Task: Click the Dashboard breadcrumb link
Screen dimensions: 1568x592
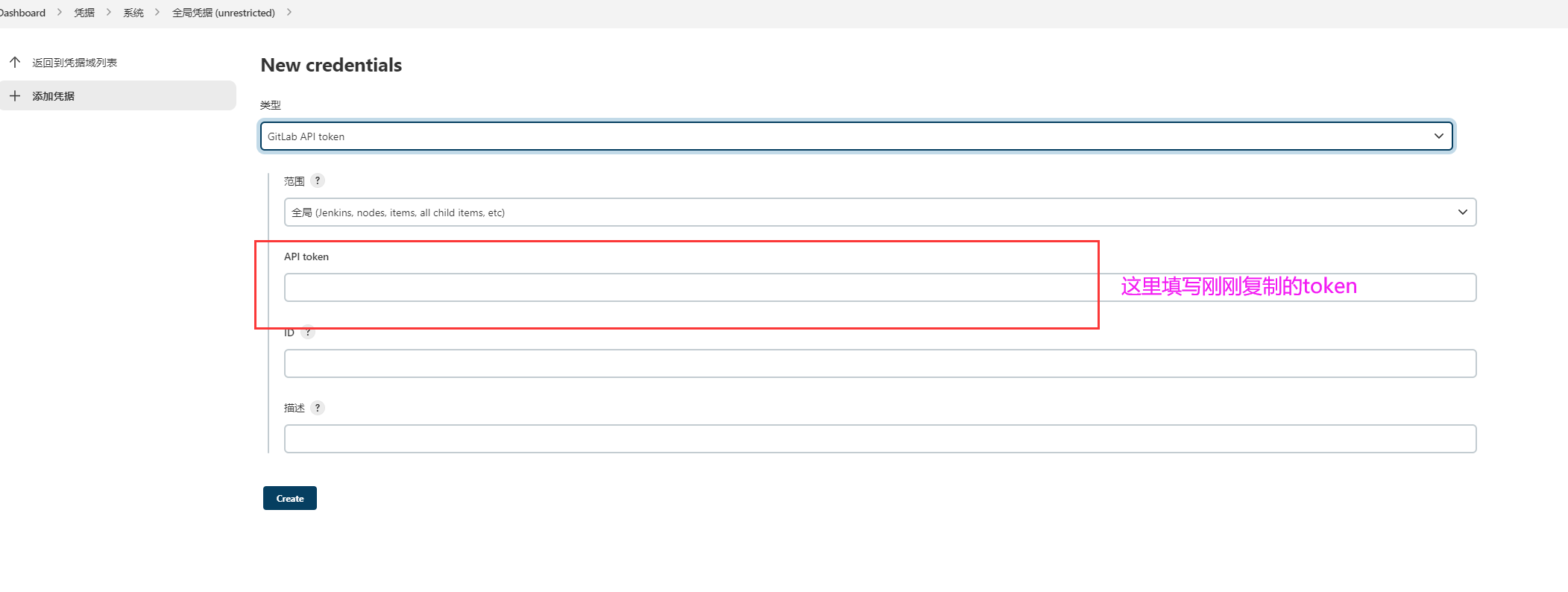Action: click(x=22, y=13)
